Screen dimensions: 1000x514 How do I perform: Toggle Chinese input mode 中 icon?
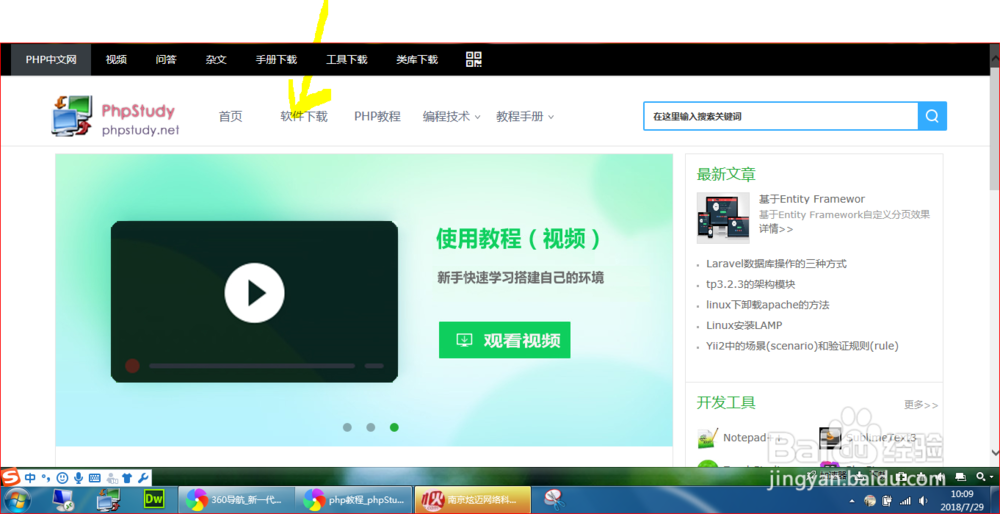pyautogui.click(x=30, y=478)
